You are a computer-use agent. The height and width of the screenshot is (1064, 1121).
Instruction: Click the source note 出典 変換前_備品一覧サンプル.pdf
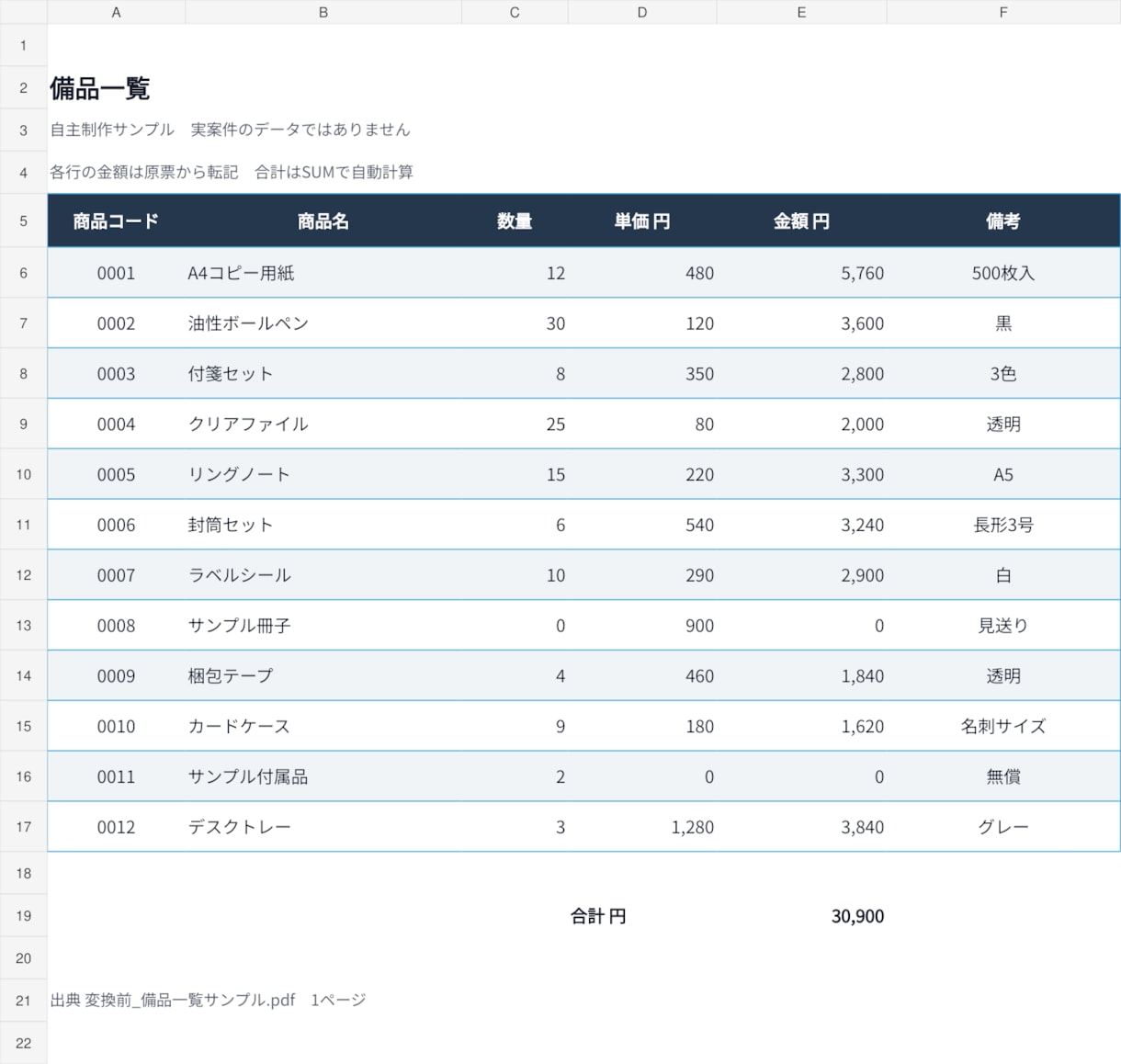pos(208,1000)
